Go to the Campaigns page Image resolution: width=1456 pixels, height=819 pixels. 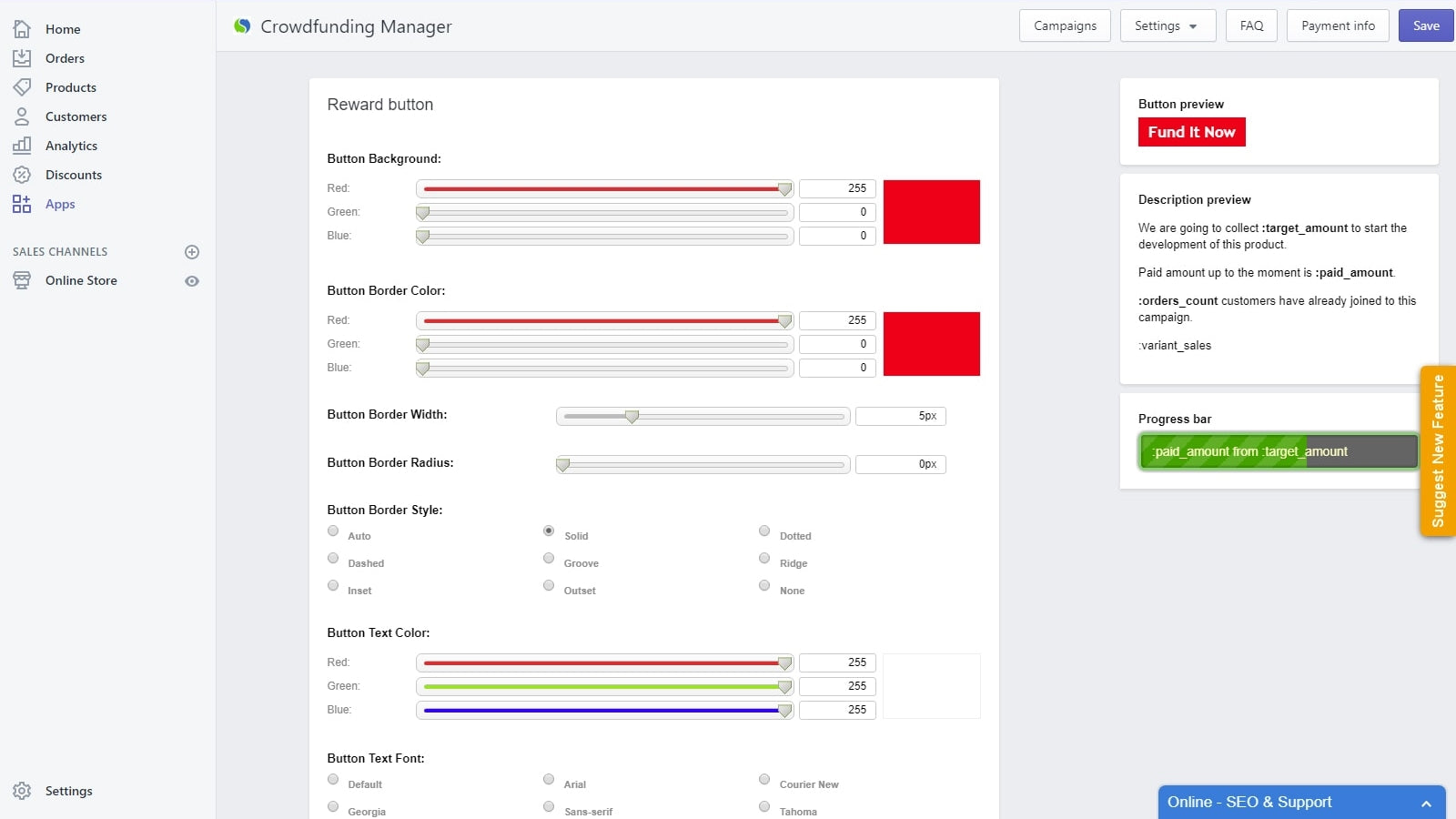pyautogui.click(x=1065, y=26)
